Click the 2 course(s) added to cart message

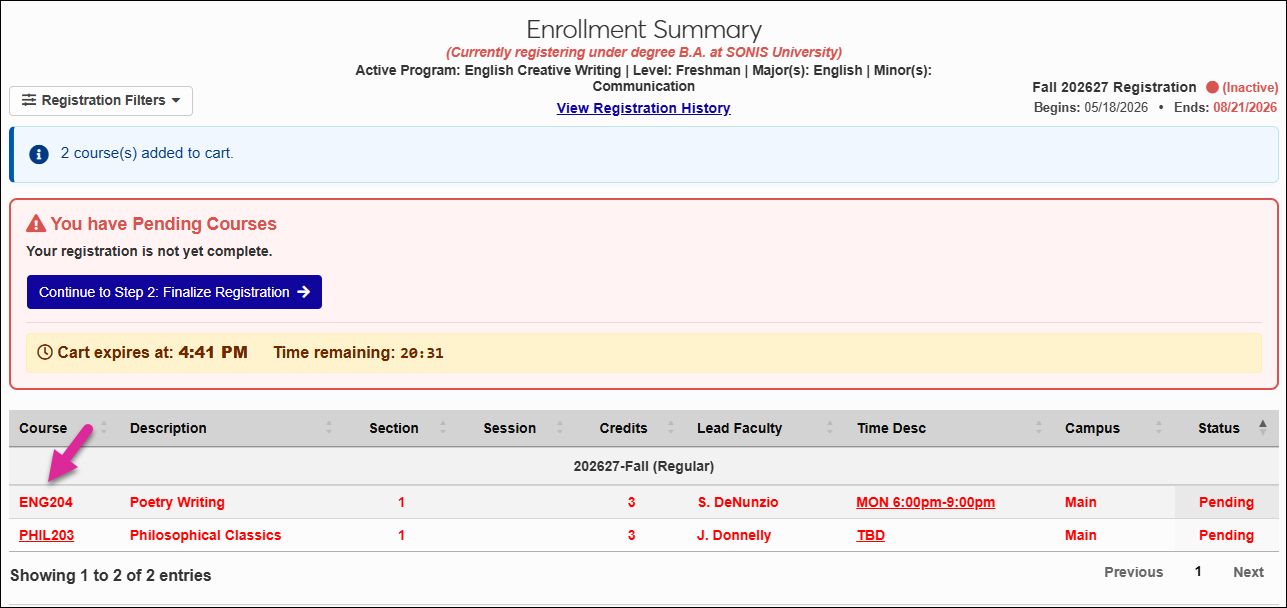click(147, 154)
